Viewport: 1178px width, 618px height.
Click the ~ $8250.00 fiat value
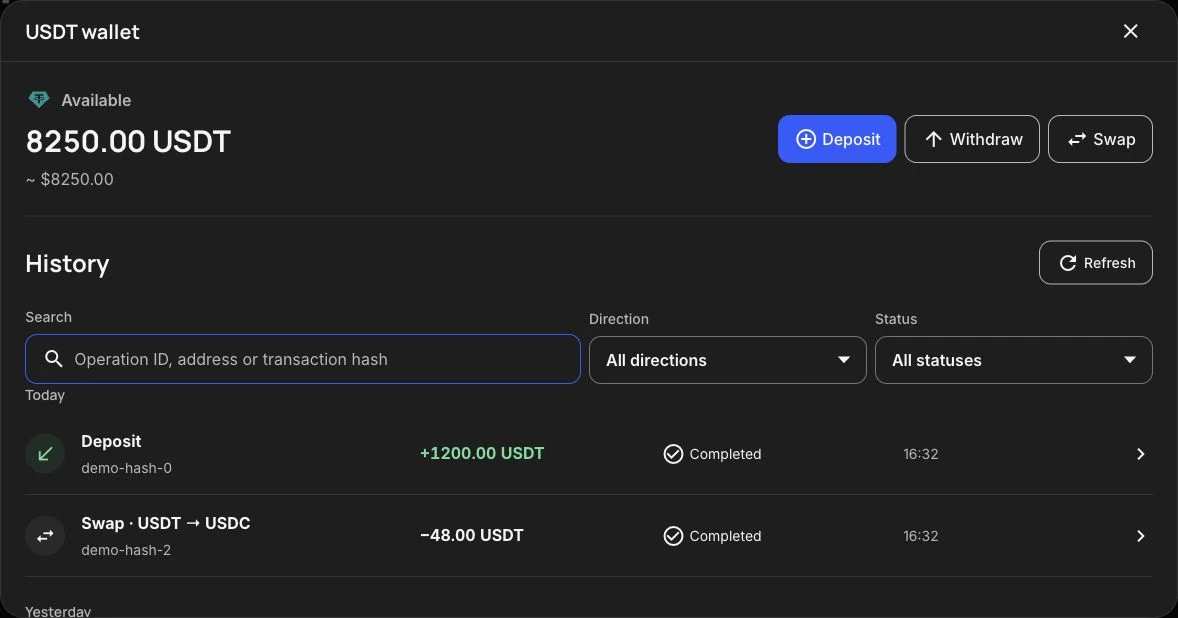pyautogui.click(x=69, y=179)
